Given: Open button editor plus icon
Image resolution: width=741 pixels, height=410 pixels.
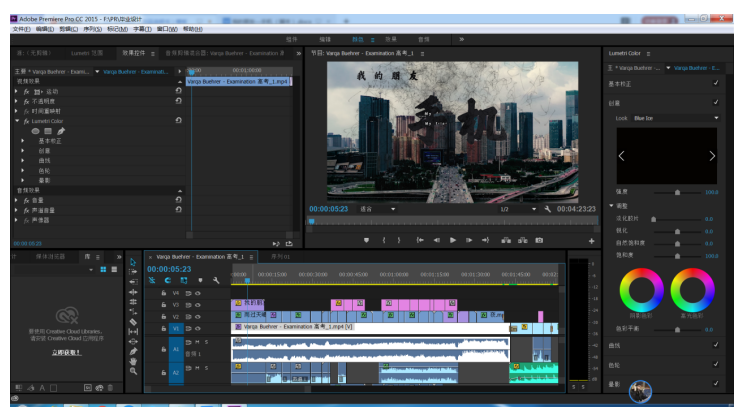Looking at the screenshot, I should click(591, 241).
